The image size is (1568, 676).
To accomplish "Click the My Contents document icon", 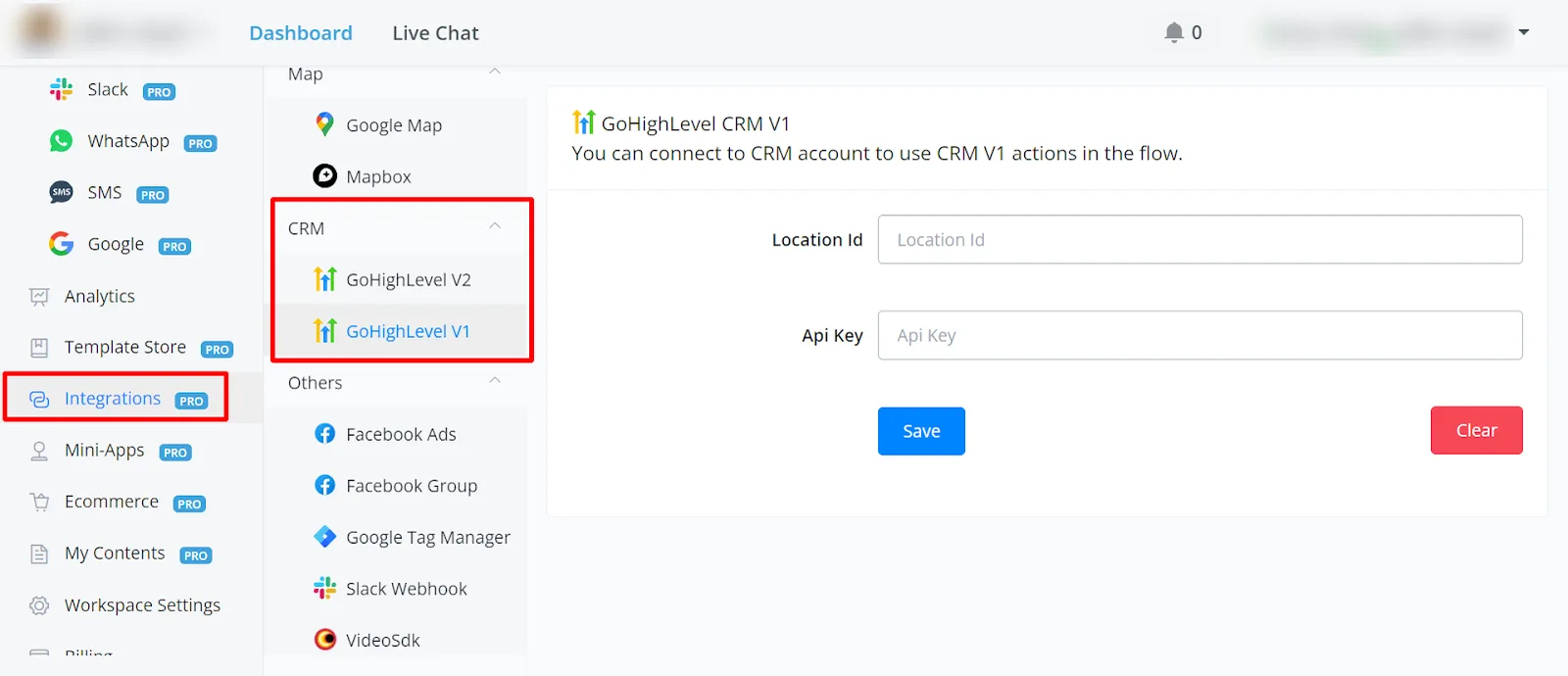I will pyautogui.click(x=39, y=554).
